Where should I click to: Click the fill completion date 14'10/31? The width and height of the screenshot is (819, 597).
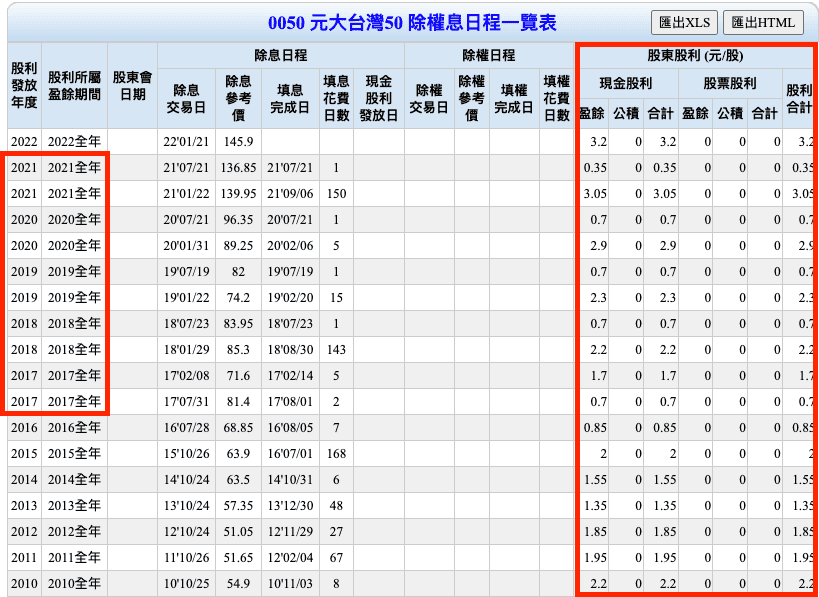point(290,479)
